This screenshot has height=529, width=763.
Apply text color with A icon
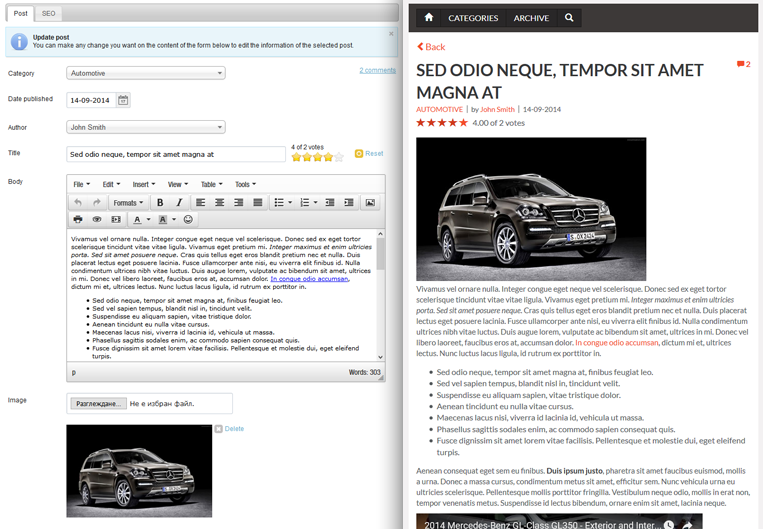137,219
